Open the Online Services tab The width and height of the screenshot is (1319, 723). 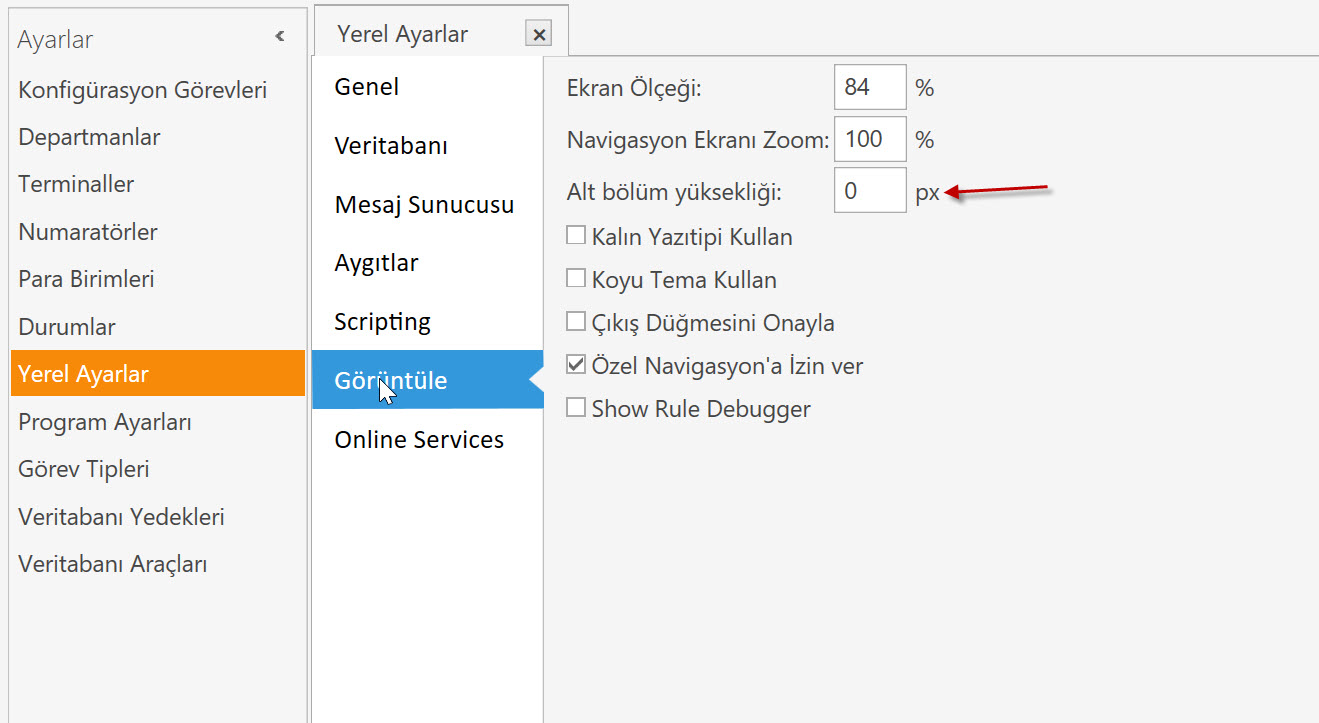(x=419, y=440)
